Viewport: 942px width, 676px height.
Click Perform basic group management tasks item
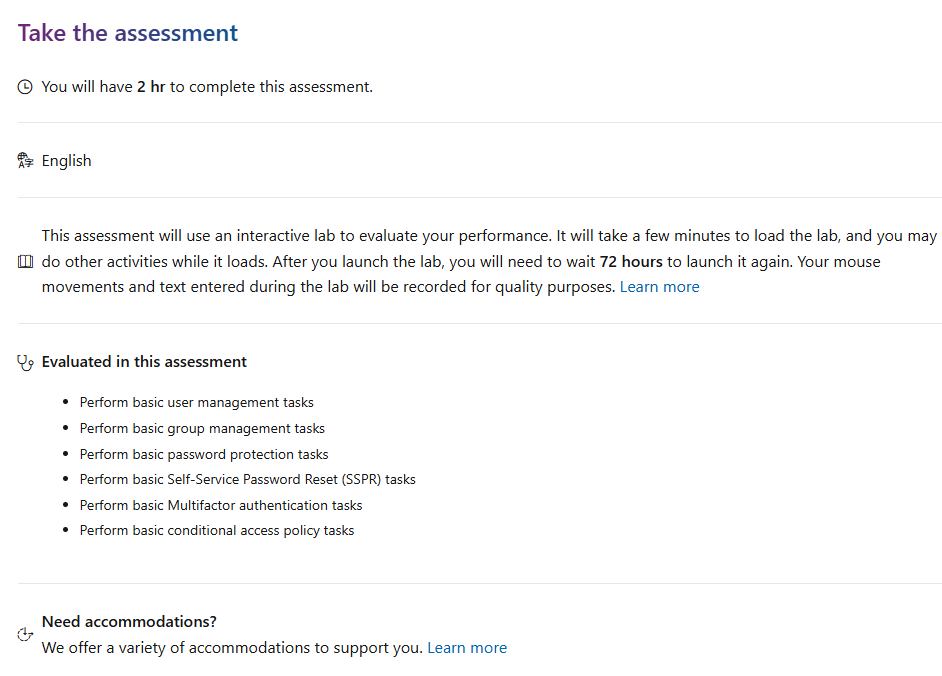click(202, 428)
